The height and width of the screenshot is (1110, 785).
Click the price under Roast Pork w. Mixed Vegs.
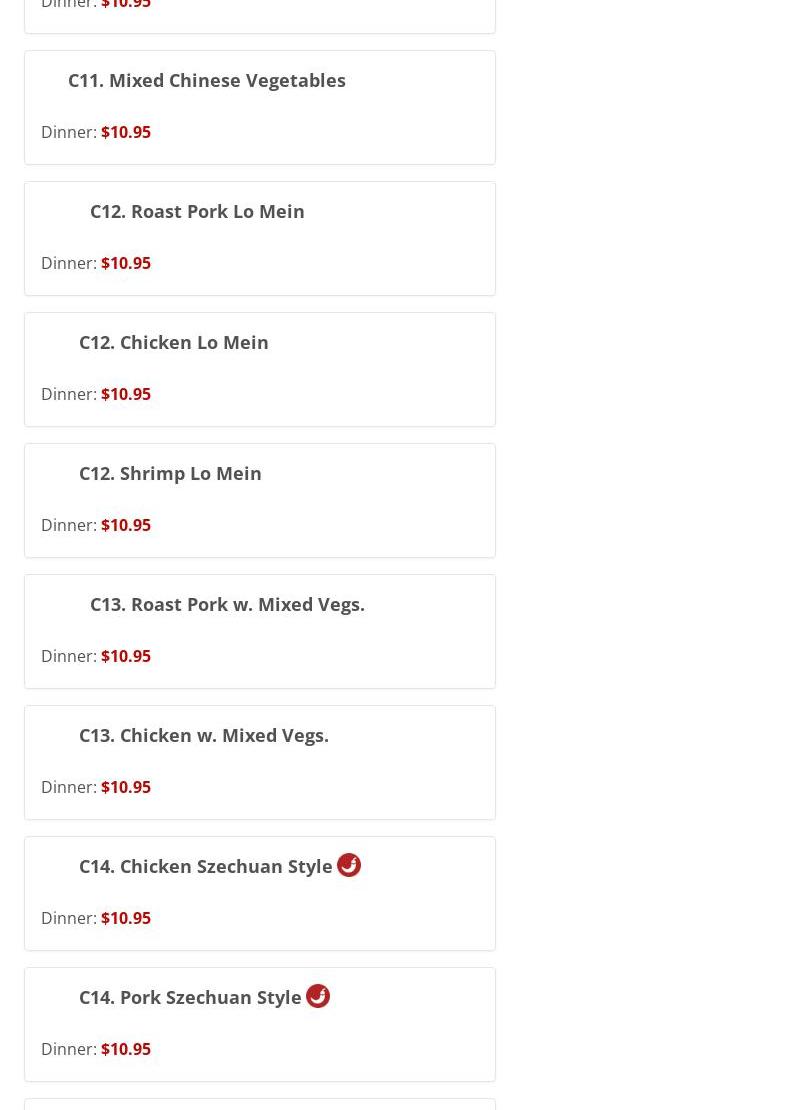click(x=126, y=656)
